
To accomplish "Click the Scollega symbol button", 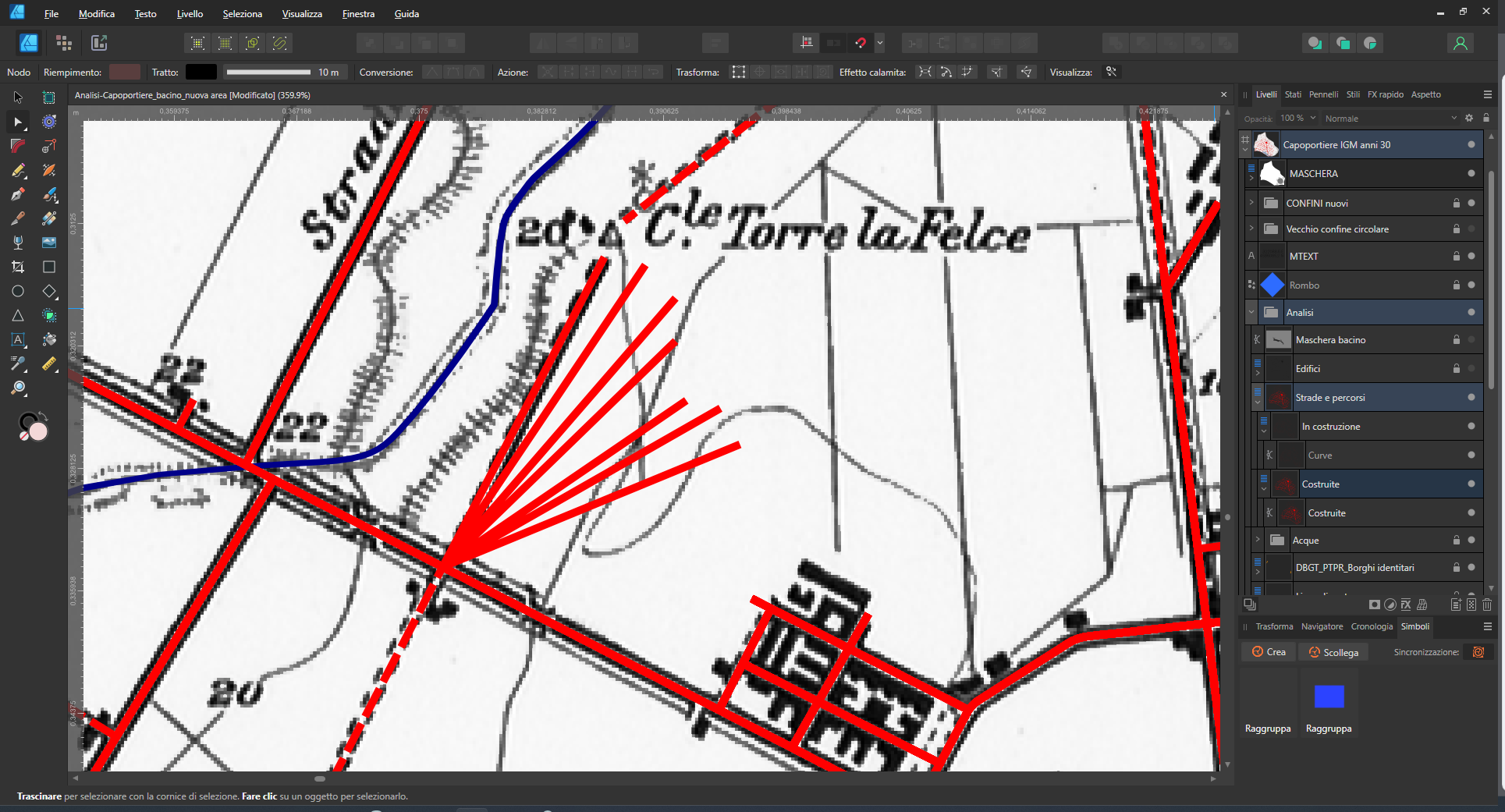I will coord(1333,652).
